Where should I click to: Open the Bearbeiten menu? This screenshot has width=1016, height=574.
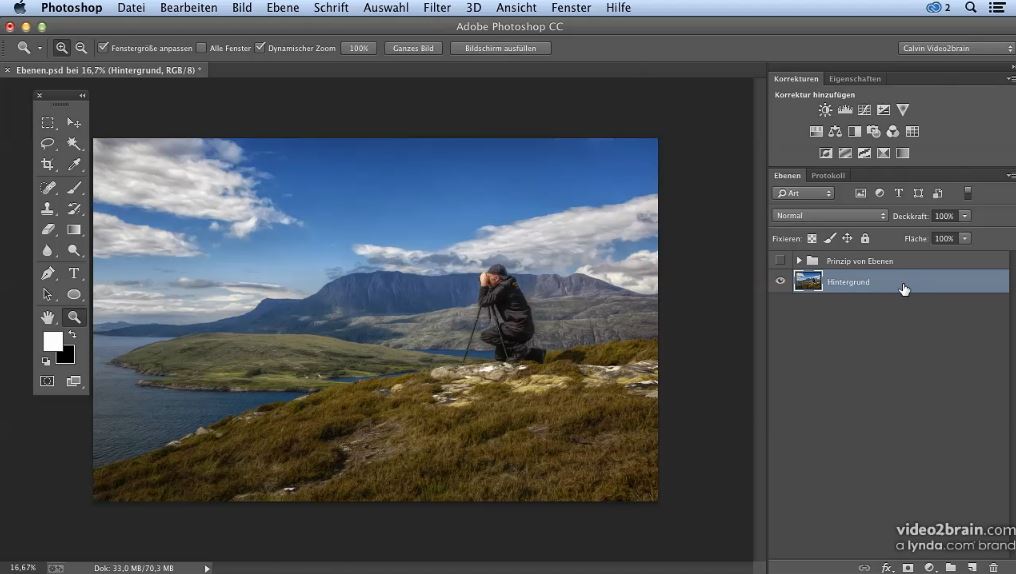pos(189,8)
